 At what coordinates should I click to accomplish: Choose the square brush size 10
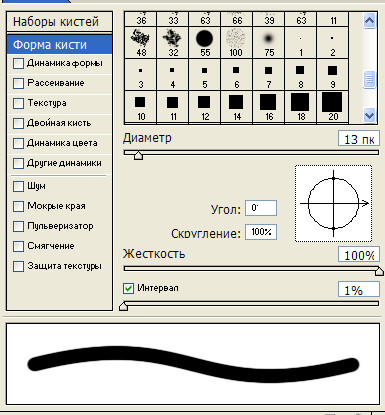pos(140,107)
